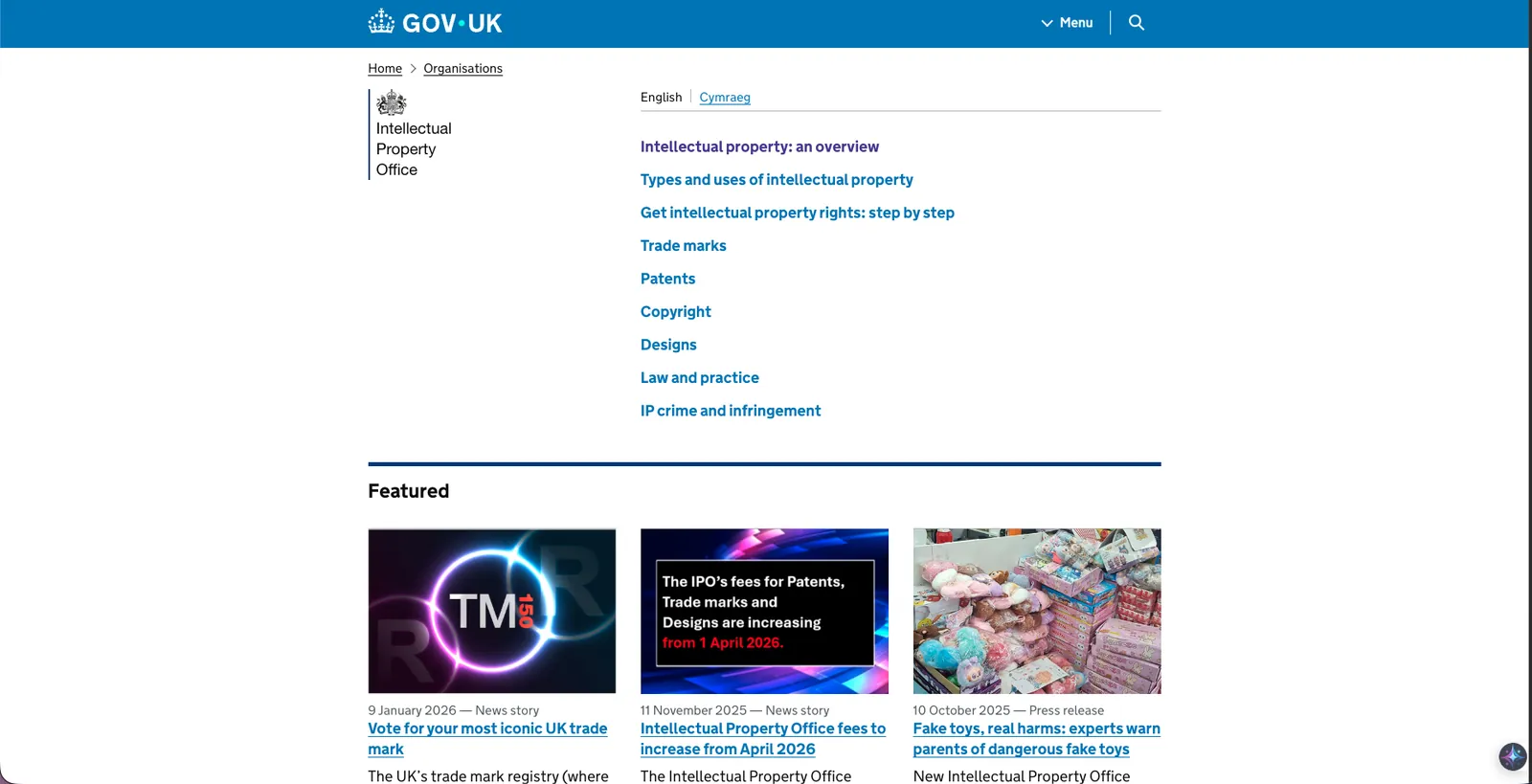Click the IPO fees increasing image
Screen dimensions: 1532x784
point(764,611)
